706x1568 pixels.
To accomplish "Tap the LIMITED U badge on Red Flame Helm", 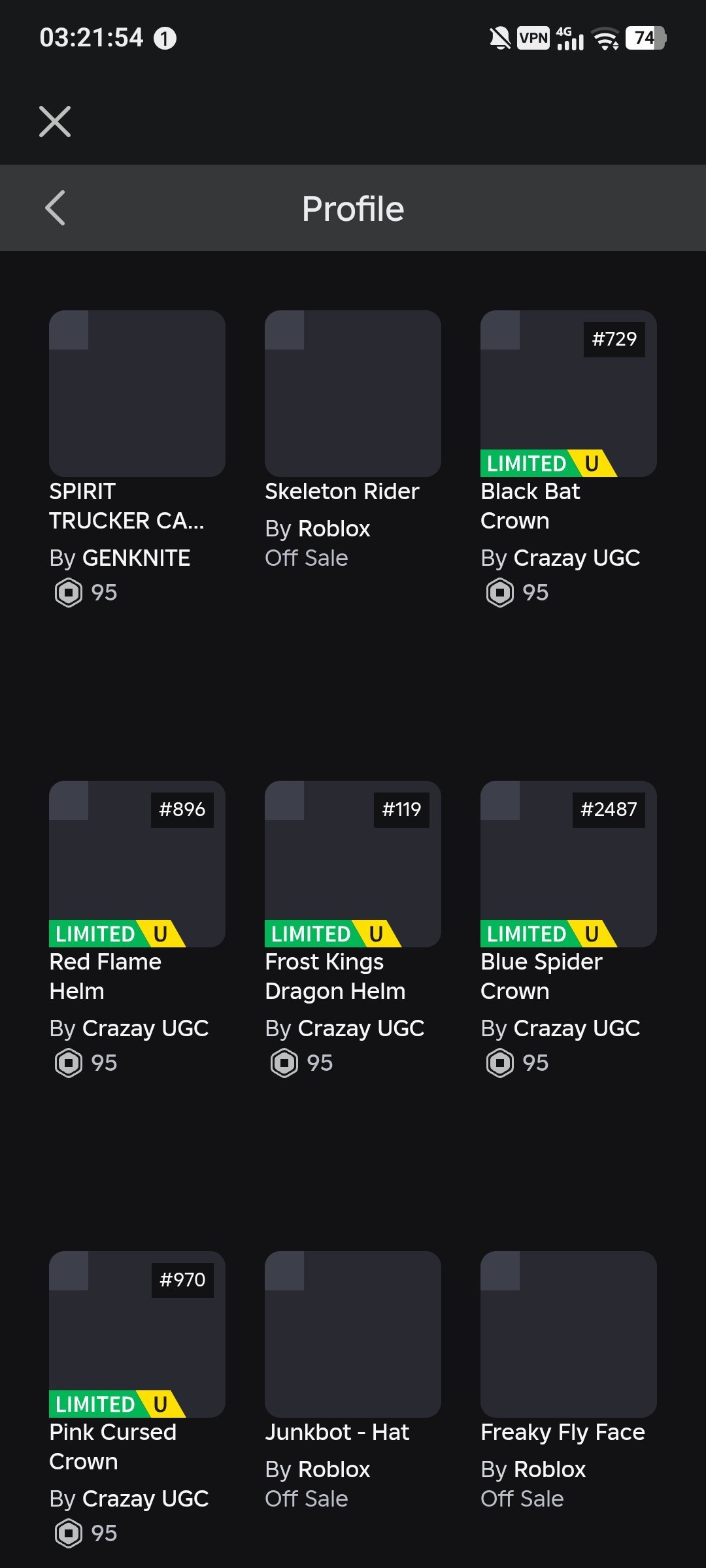I will pyautogui.click(x=117, y=934).
